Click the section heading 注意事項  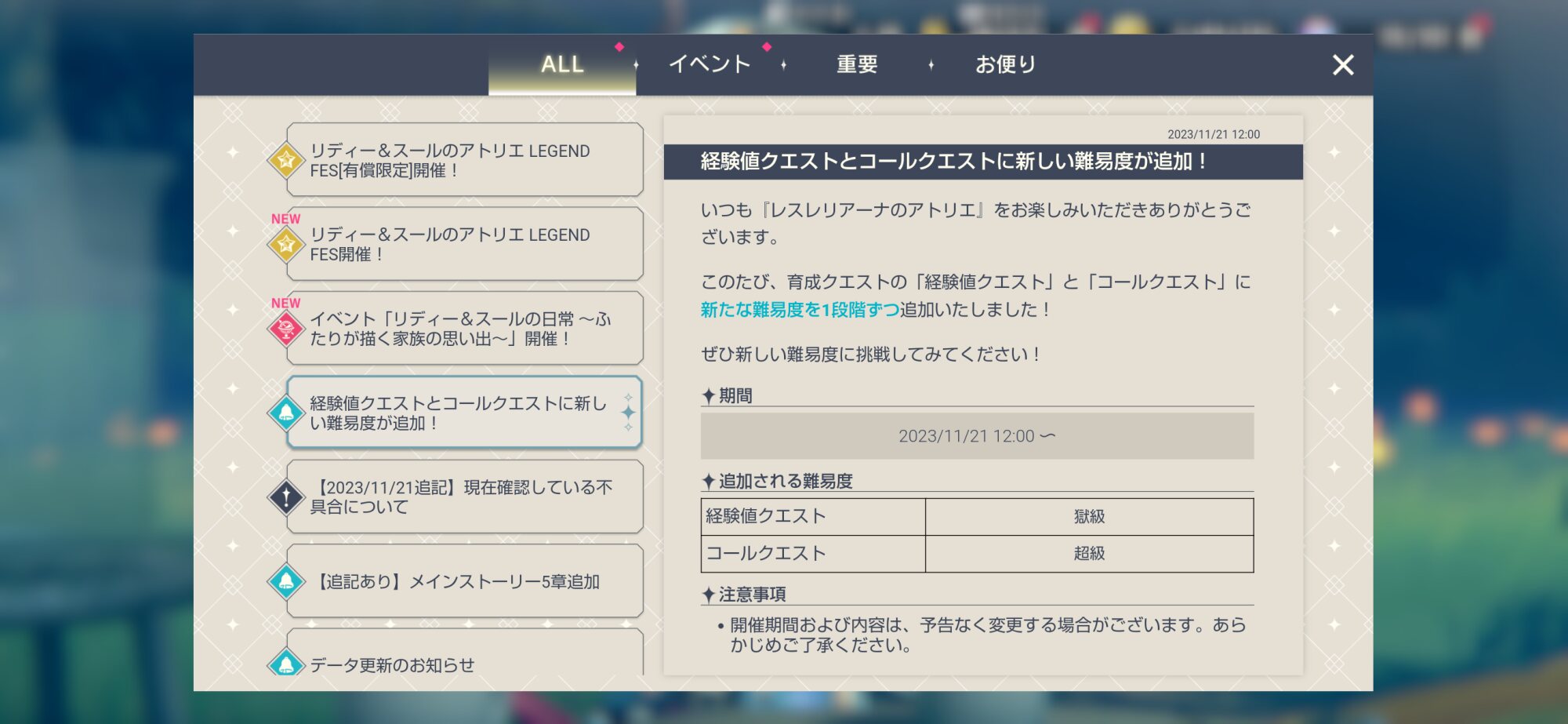[x=752, y=595]
